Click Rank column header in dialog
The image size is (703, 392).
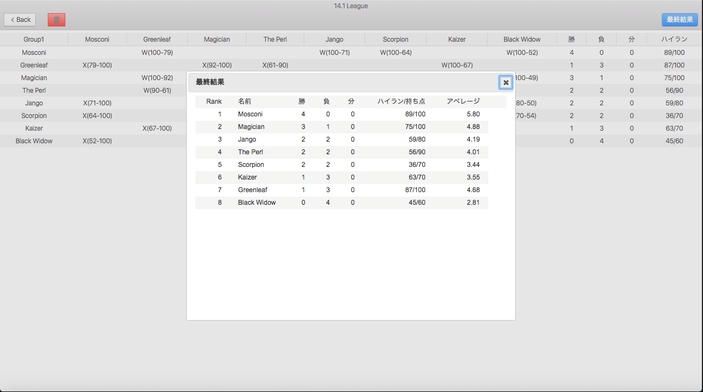(214, 101)
